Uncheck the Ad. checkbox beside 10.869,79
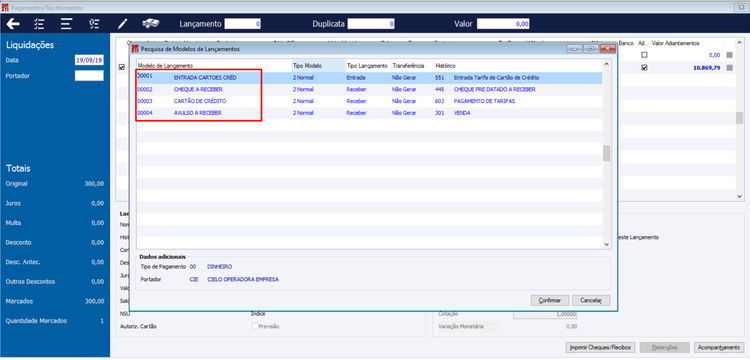The height and width of the screenshot is (360, 750). (644, 68)
